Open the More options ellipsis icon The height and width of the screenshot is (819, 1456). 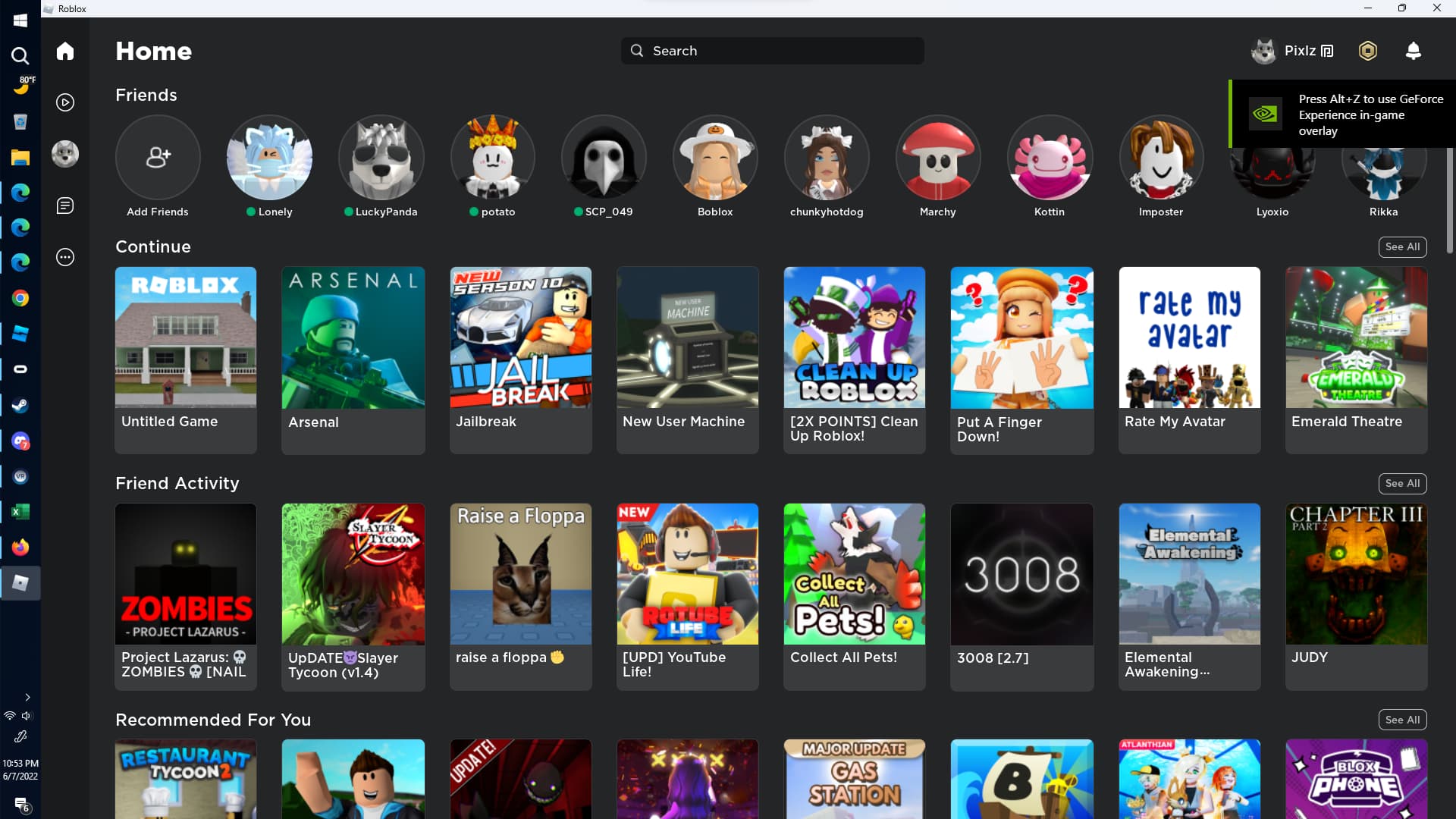click(65, 257)
